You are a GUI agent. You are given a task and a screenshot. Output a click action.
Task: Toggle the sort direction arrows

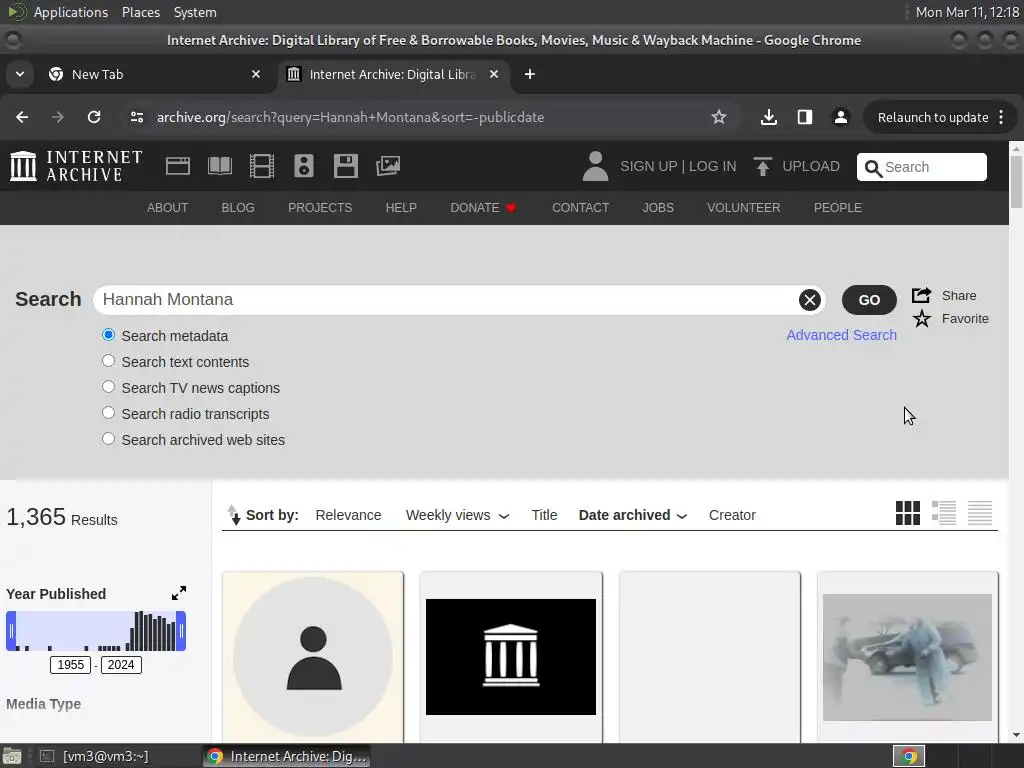(234, 515)
